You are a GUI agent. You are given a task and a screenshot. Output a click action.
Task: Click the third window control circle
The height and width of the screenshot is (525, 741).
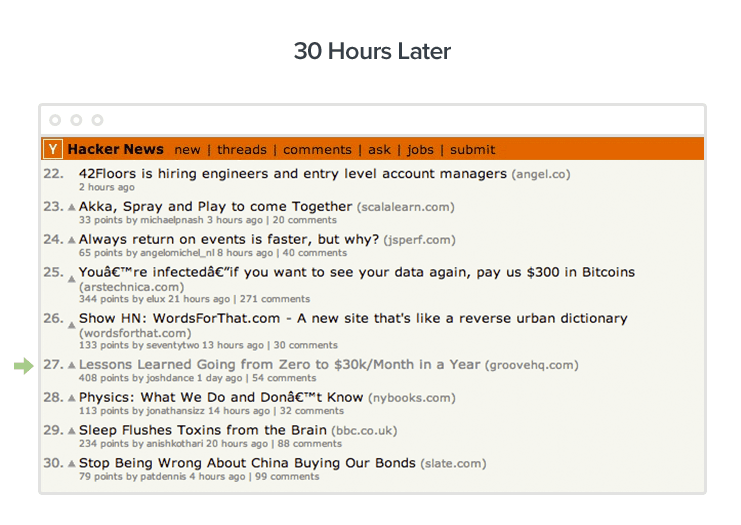pos(97,120)
